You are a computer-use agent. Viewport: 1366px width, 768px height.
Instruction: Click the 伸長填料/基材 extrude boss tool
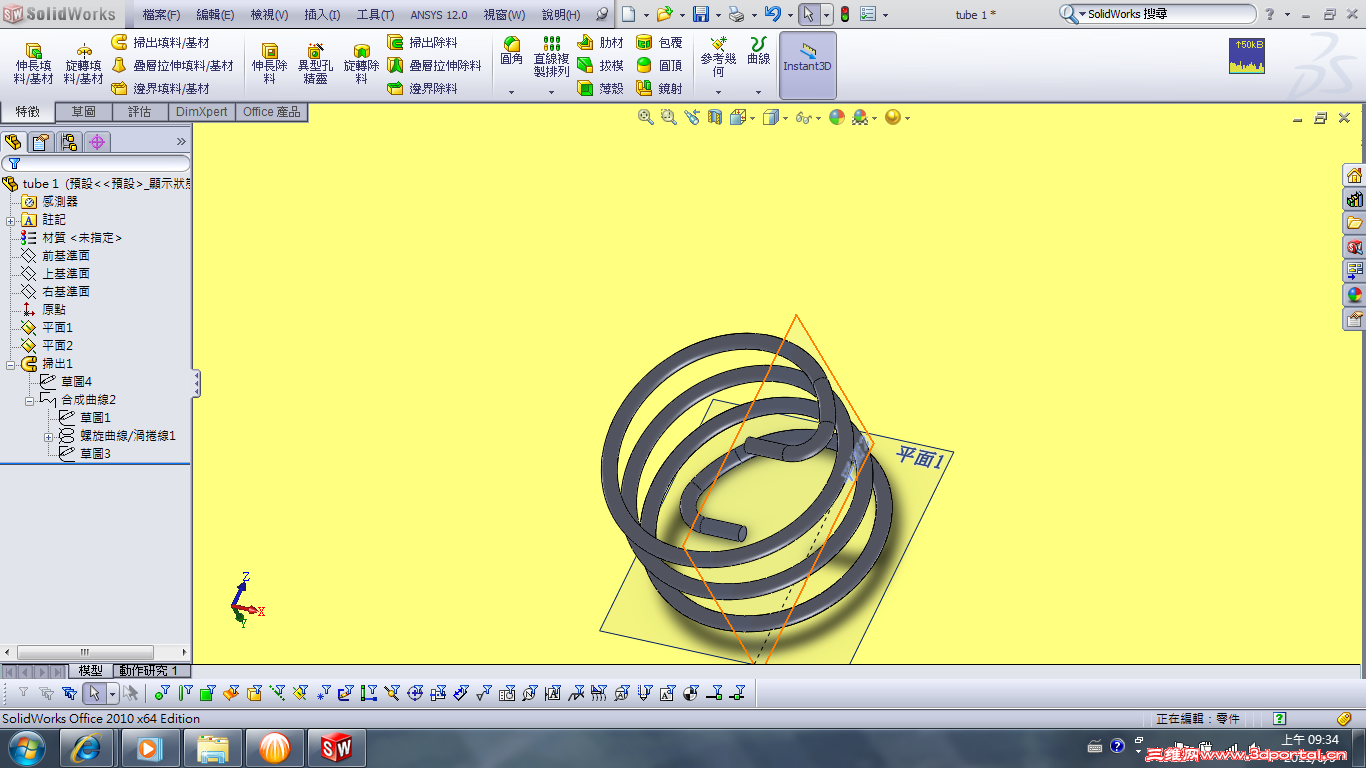pyautogui.click(x=33, y=64)
